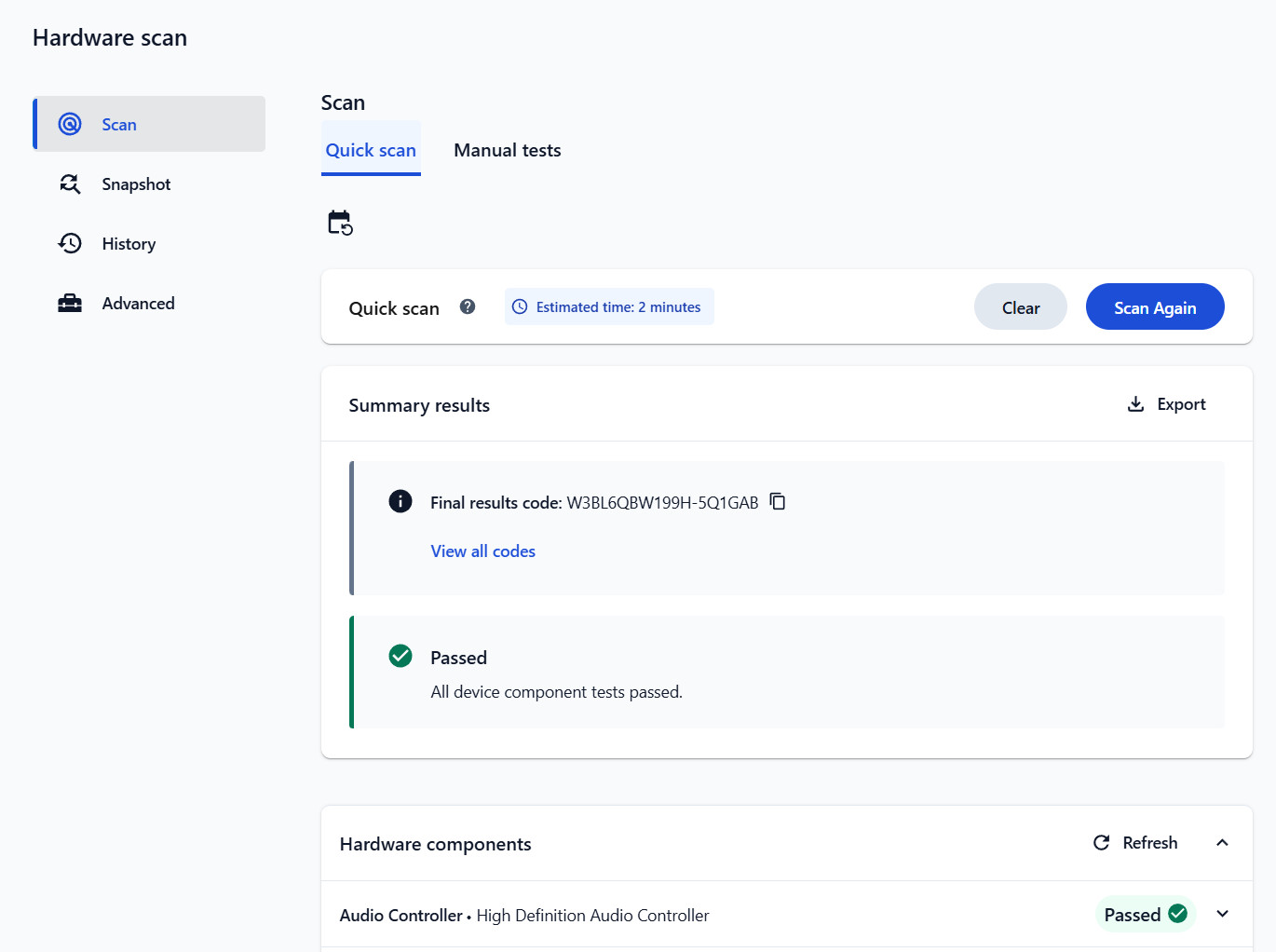
Task: Open the scheduled scan calendar icon
Action: (340, 223)
